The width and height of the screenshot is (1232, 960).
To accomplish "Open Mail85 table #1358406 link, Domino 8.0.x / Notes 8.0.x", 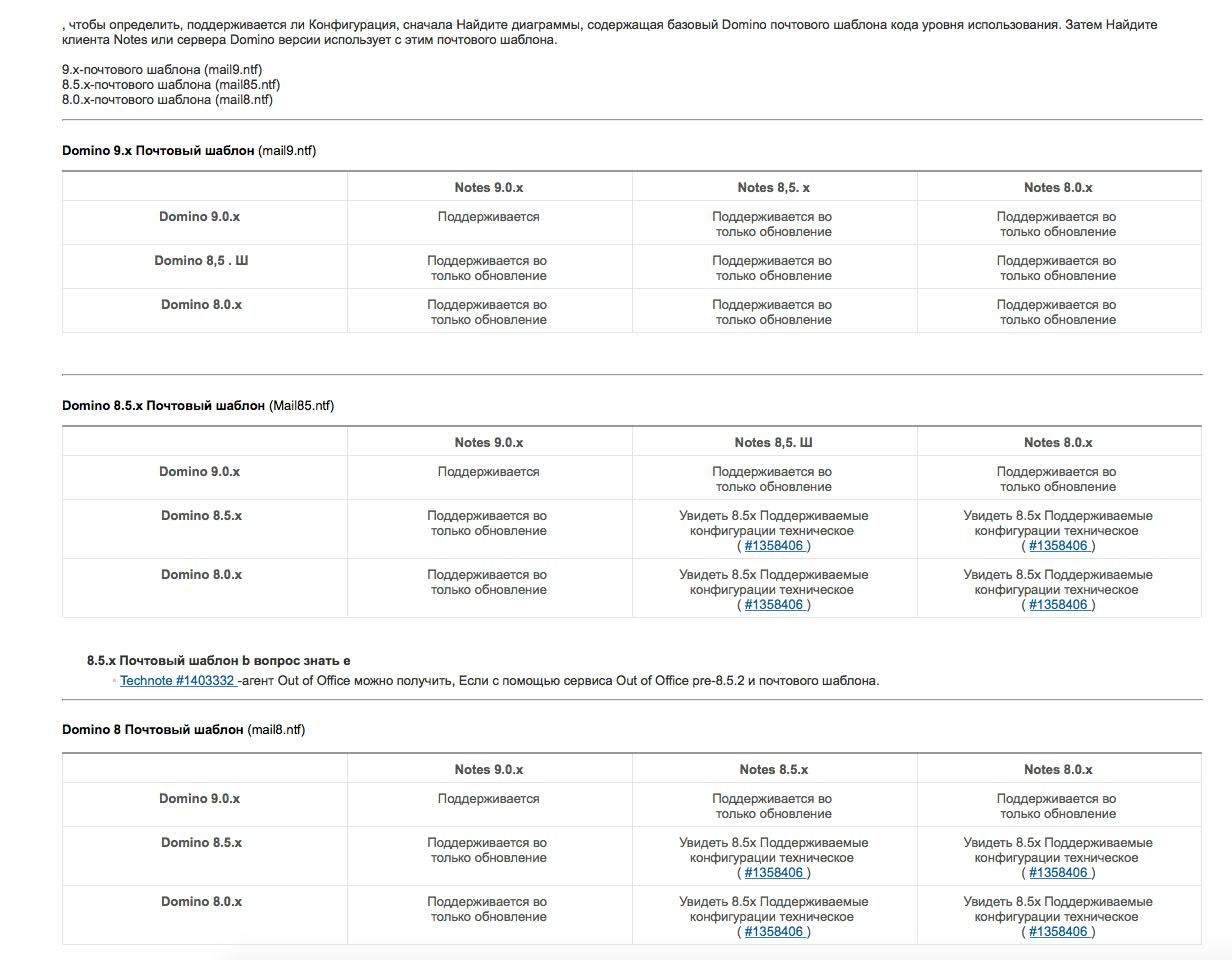I will (x=1059, y=605).
